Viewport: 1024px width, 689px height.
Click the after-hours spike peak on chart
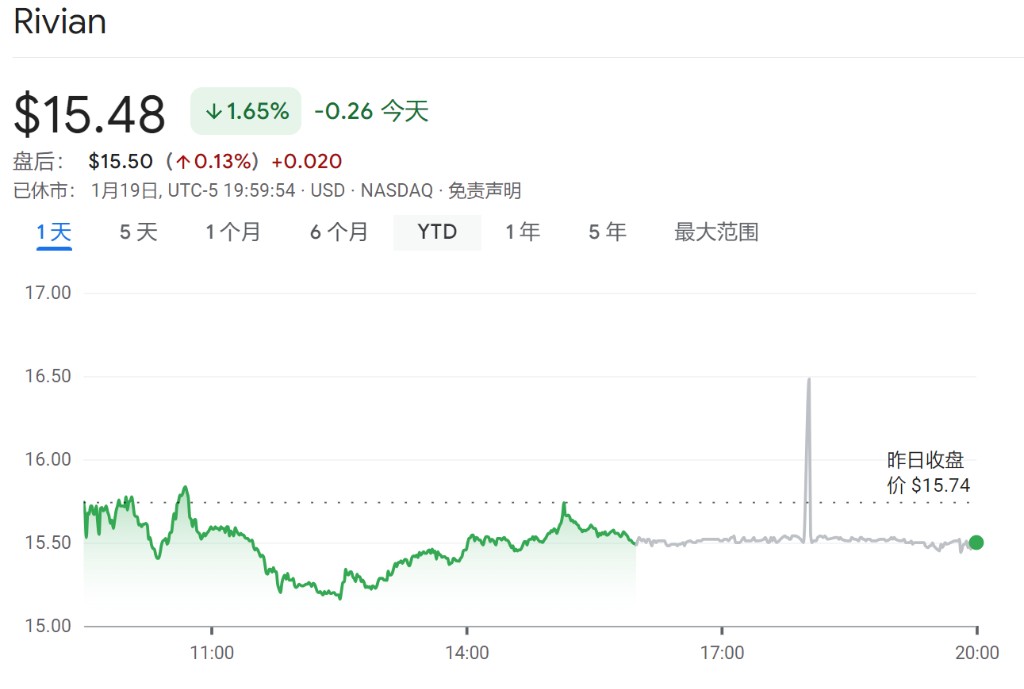click(x=808, y=380)
